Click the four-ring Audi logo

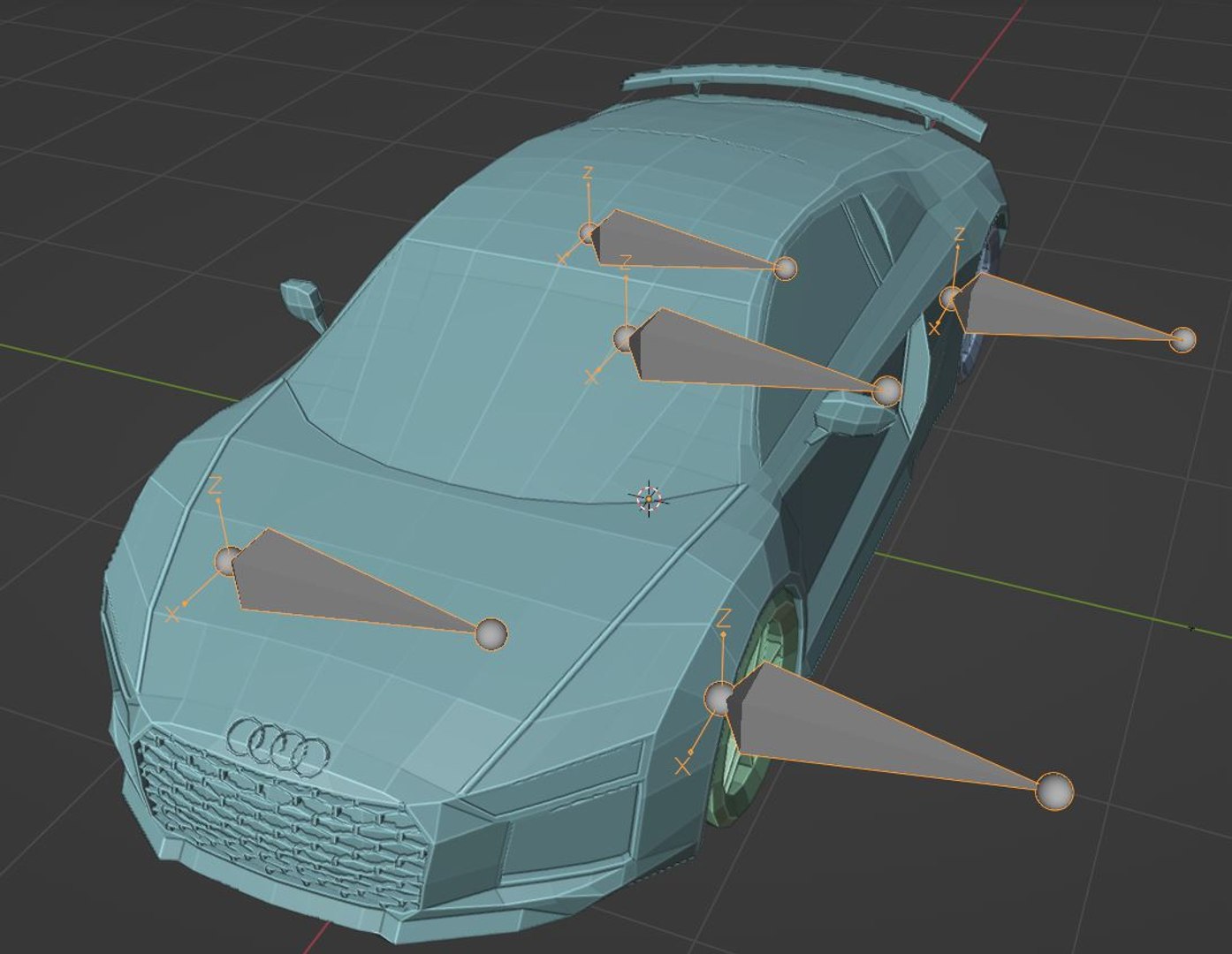(x=278, y=746)
